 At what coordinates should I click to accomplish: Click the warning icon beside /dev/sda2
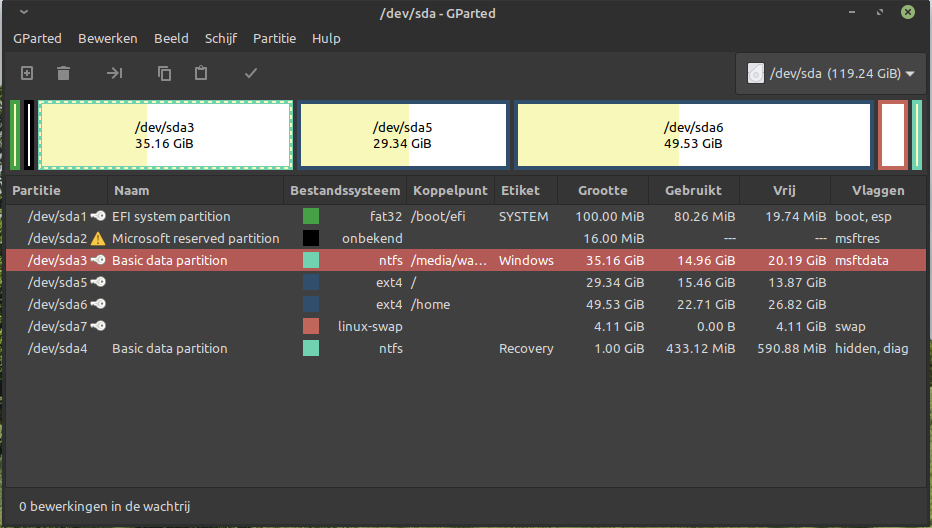pos(97,239)
